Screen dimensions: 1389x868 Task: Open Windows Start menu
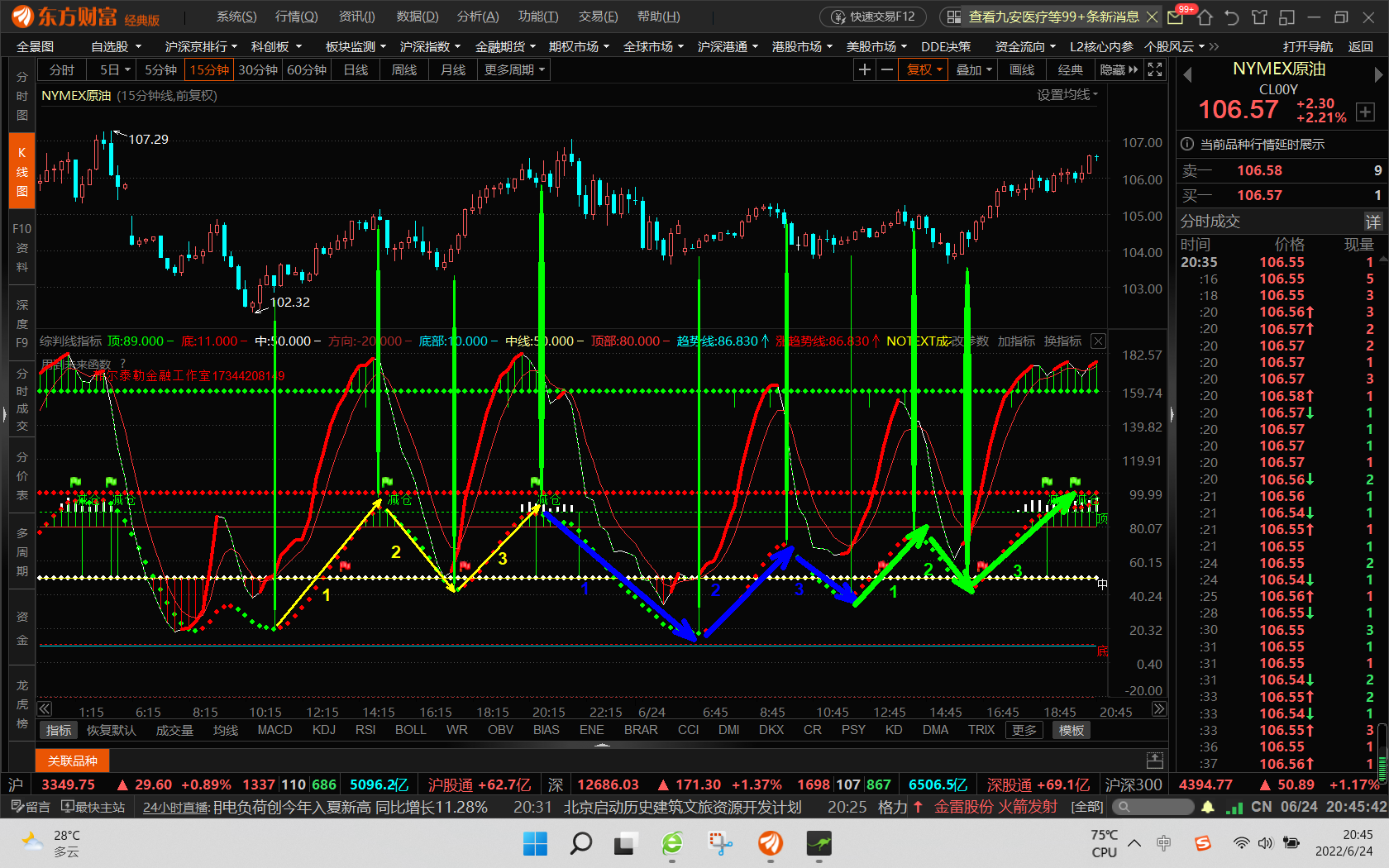[x=535, y=843]
